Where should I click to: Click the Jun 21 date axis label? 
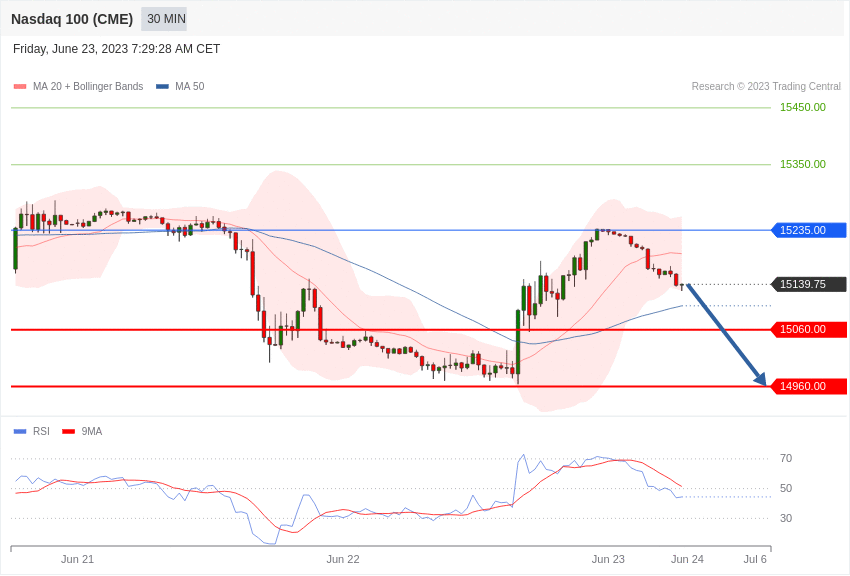78,559
